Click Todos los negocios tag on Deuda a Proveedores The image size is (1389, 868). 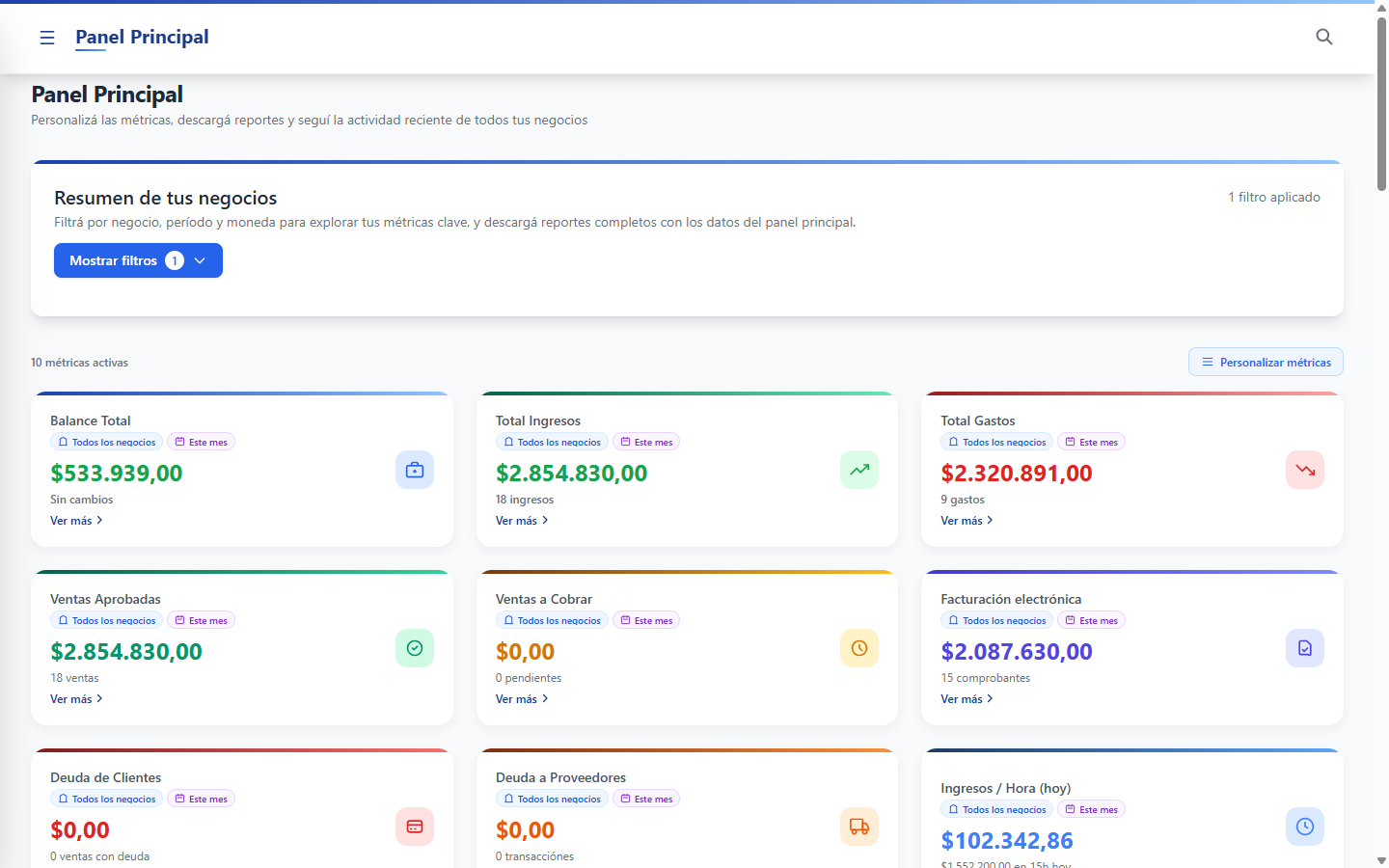tap(552, 799)
